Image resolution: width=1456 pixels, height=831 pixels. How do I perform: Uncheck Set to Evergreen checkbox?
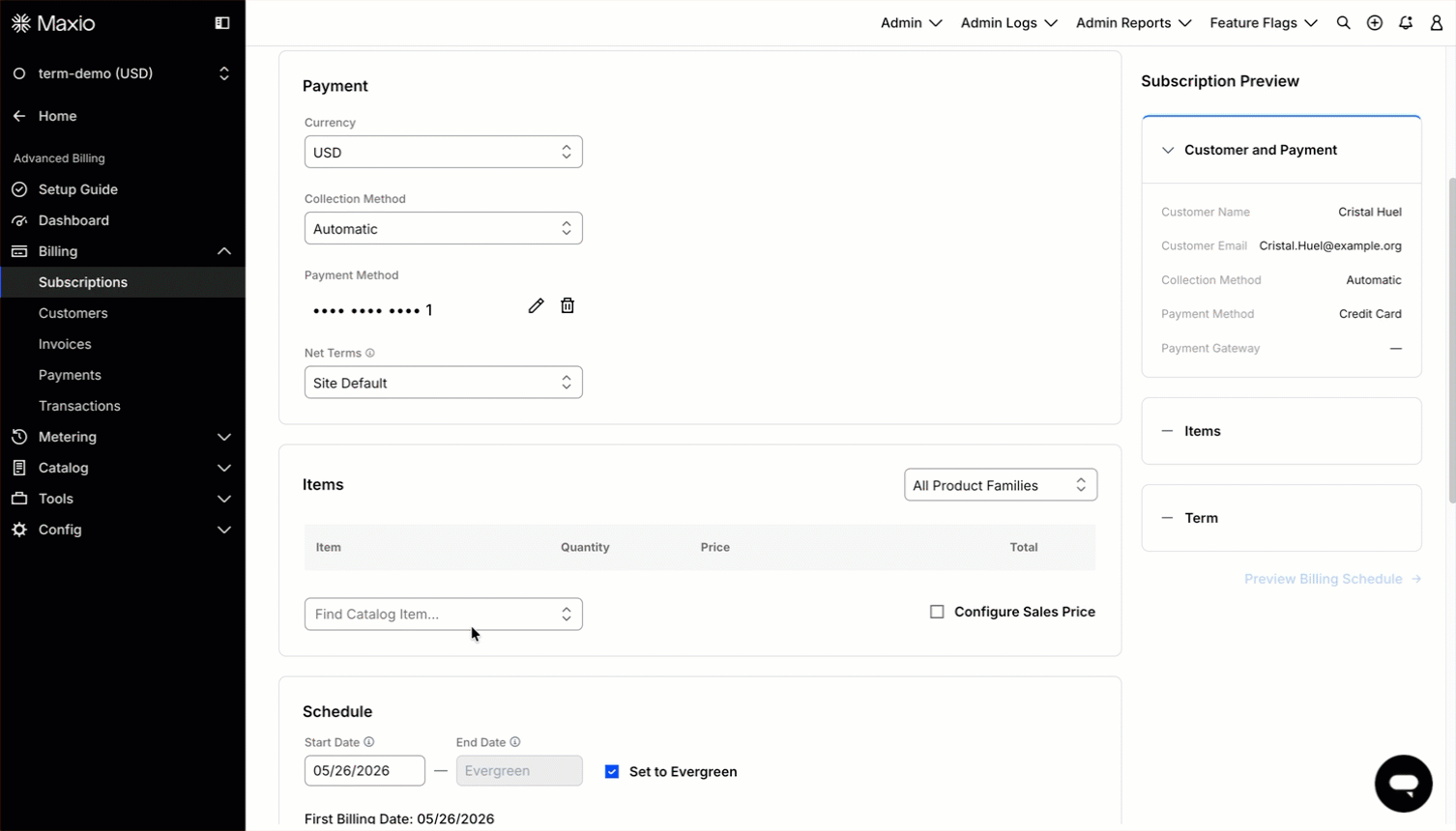click(612, 771)
